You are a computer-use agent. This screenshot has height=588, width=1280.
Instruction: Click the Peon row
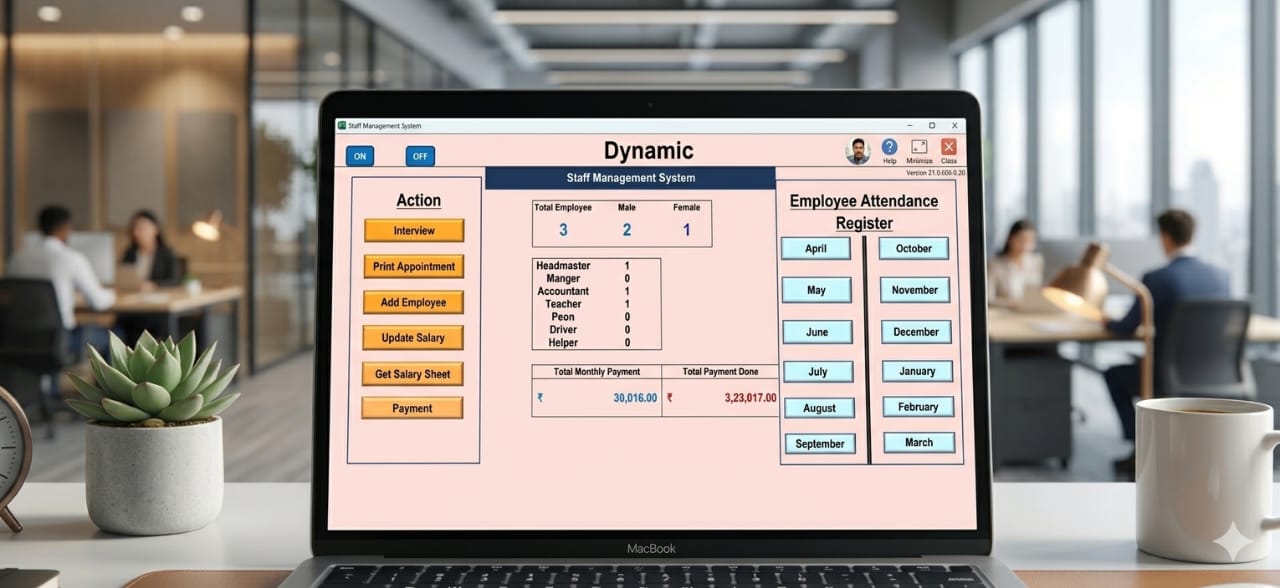597,317
